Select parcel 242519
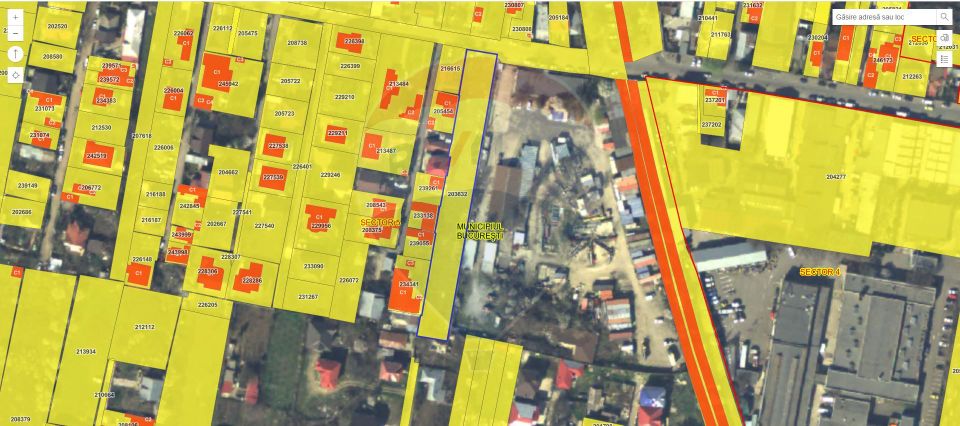 (98, 156)
